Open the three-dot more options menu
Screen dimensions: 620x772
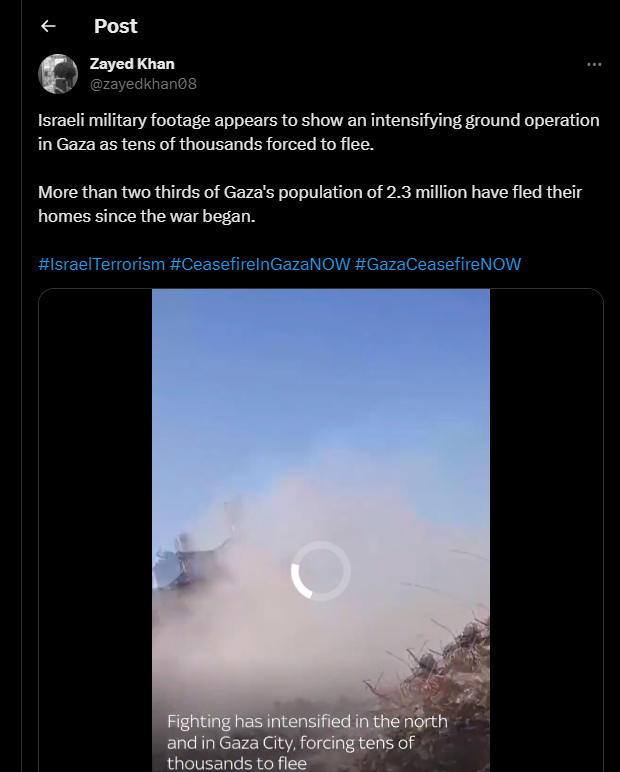pyautogui.click(x=594, y=65)
